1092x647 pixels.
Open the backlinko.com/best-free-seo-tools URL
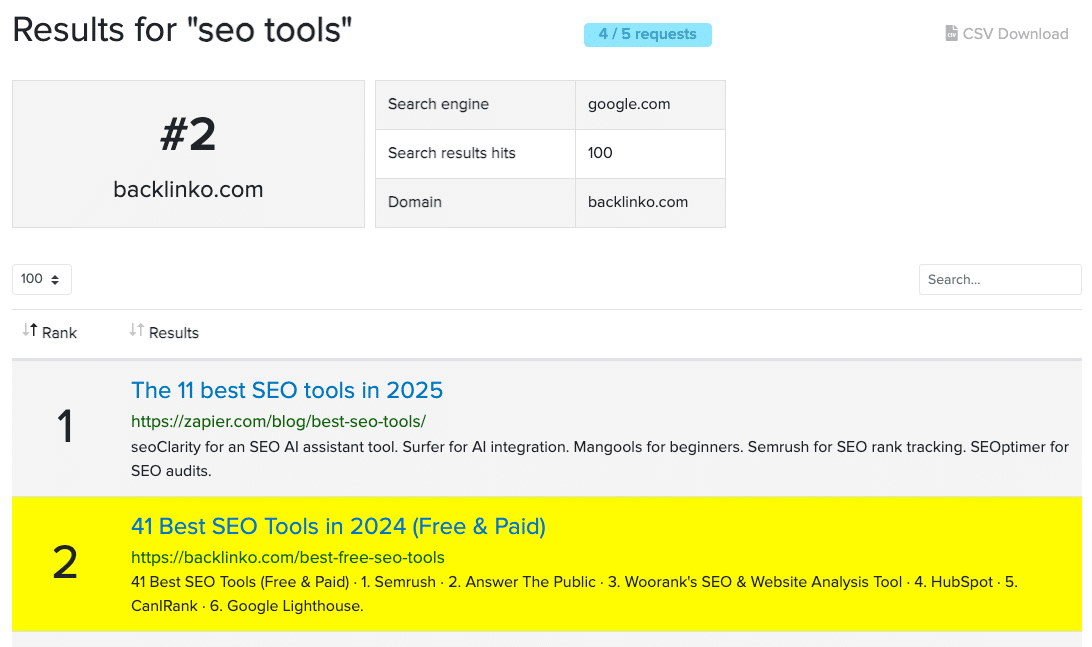pyautogui.click(x=288, y=557)
